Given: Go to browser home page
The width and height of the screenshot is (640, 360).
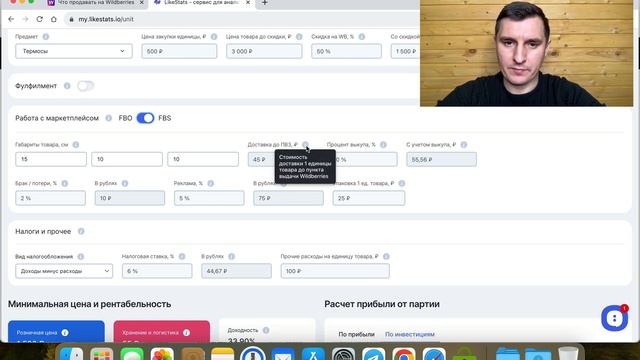Looking at the screenshot, I should (x=53, y=19).
